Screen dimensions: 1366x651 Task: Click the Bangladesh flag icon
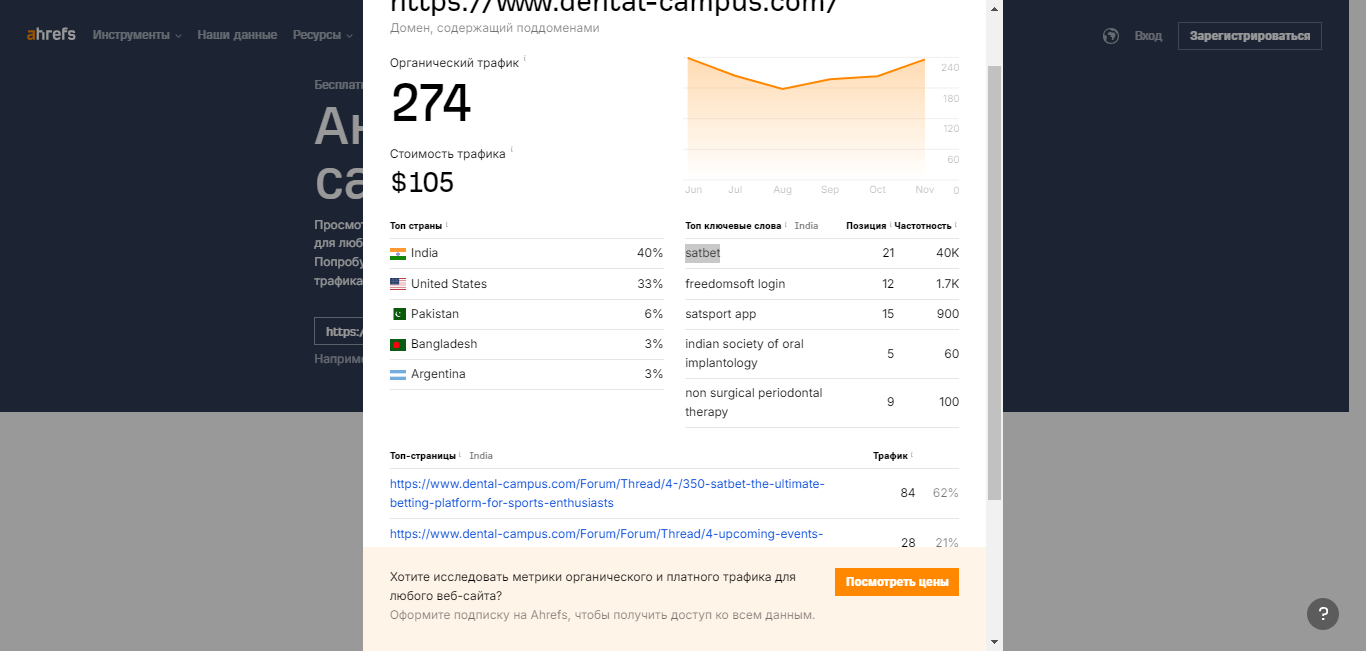(x=398, y=344)
